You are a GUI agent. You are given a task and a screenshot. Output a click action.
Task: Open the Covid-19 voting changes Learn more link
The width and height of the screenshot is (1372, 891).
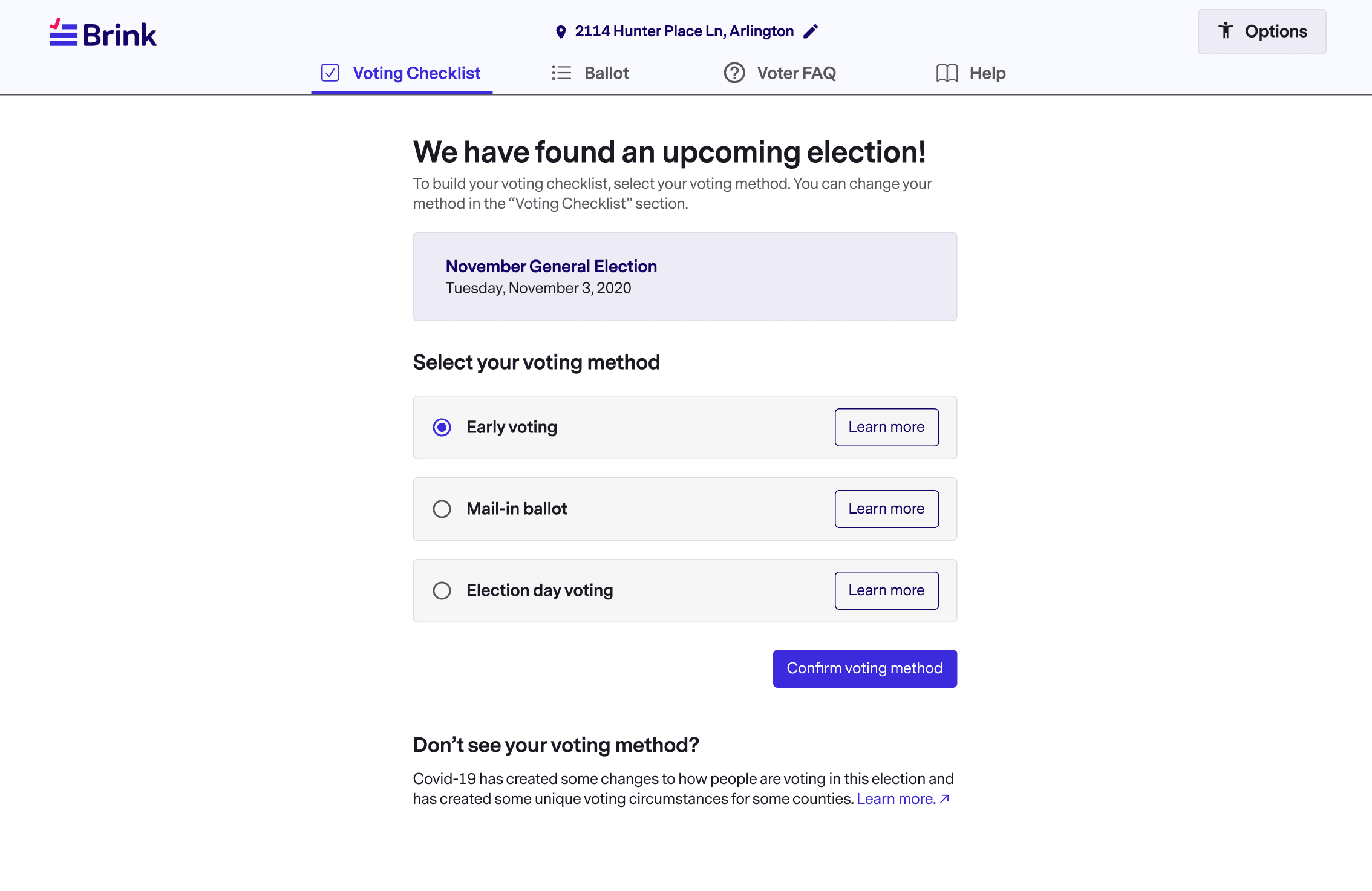coord(895,798)
